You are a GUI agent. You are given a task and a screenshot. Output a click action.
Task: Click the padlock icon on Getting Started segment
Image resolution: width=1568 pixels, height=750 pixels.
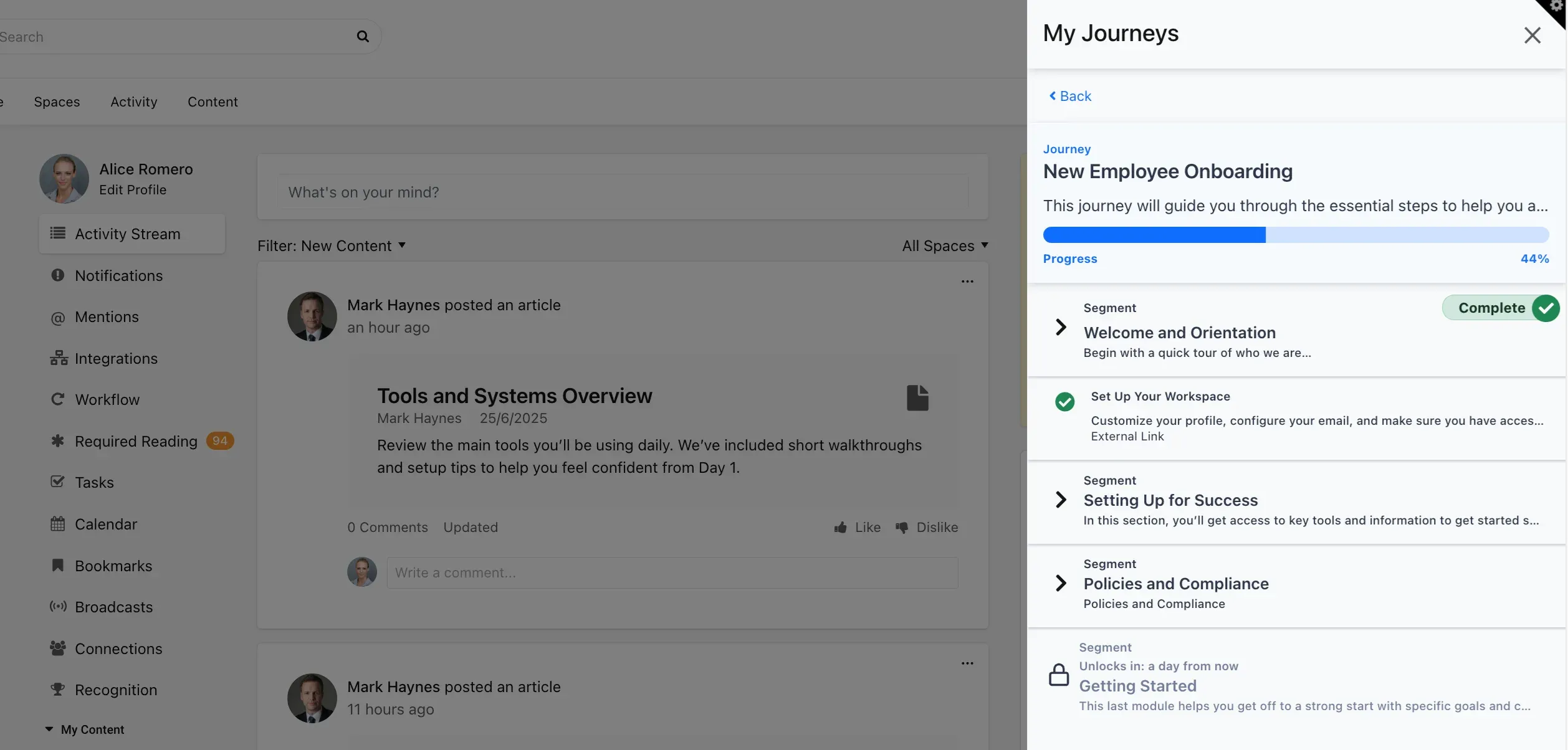(1058, 675)
